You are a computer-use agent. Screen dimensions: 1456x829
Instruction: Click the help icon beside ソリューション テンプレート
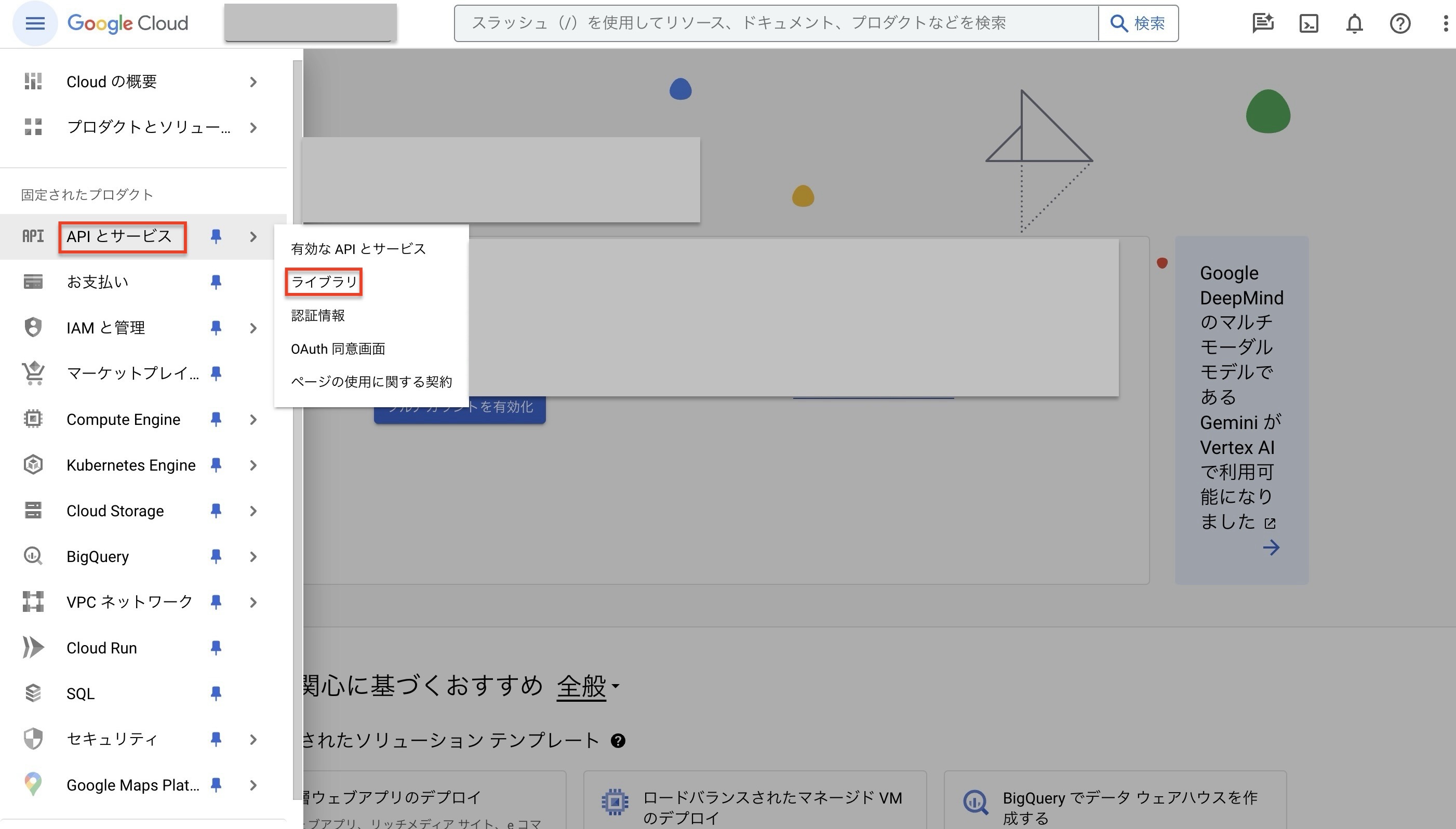[618, 741]
